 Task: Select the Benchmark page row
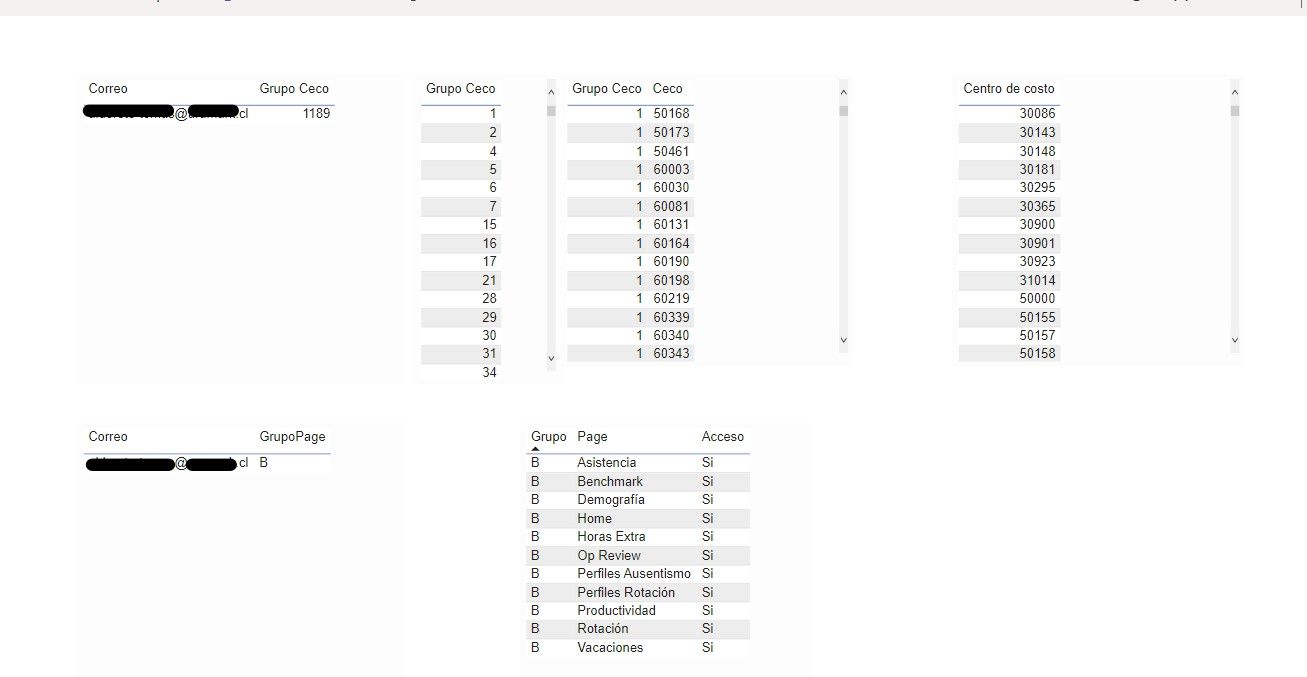638,482
